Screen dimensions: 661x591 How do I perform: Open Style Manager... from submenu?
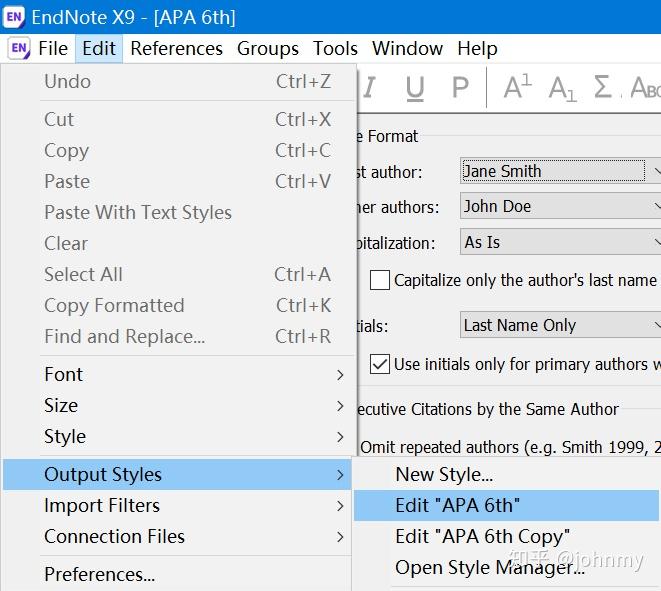coord(506,568)
